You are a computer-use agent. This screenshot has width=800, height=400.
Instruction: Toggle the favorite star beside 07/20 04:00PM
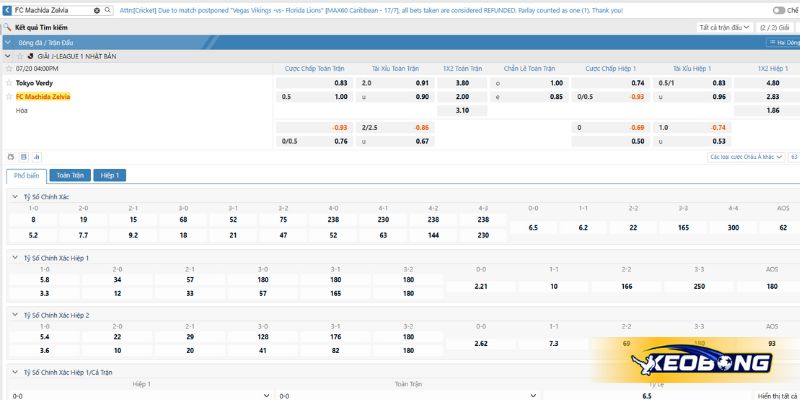(9, 69)
